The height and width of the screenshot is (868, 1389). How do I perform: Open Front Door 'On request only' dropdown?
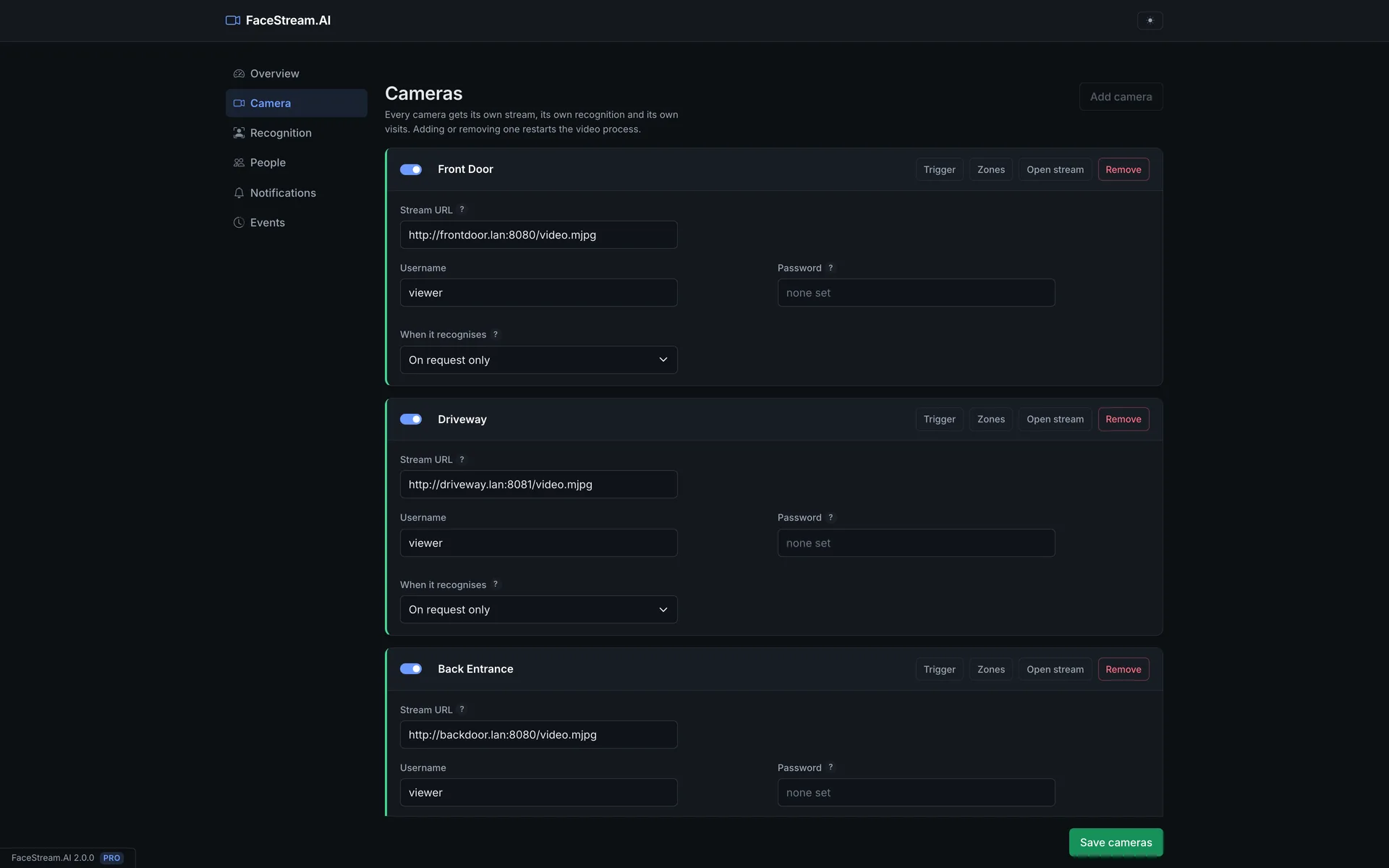coord(538,360)
